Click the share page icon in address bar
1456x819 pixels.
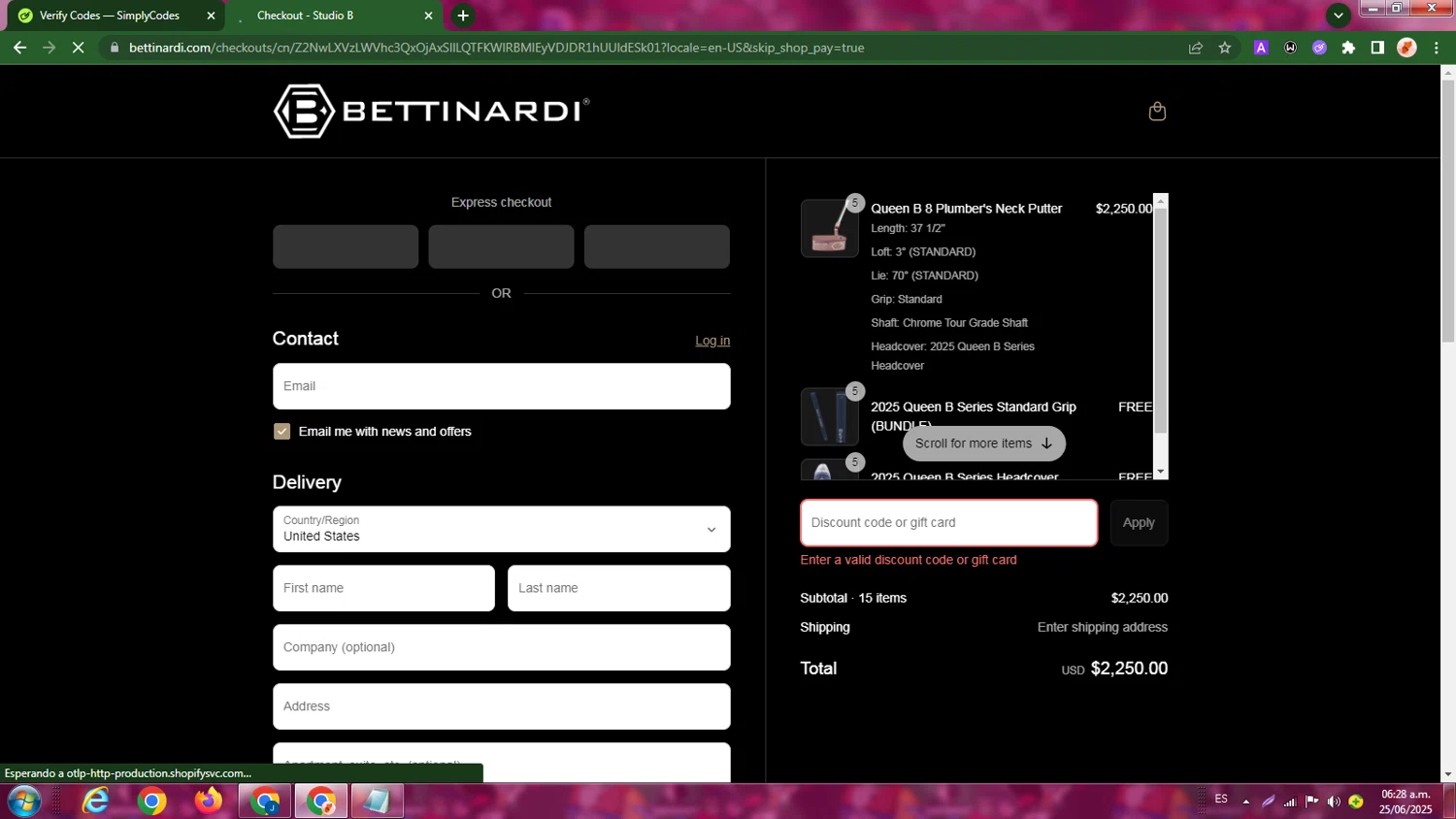[x=1196, y=48]
